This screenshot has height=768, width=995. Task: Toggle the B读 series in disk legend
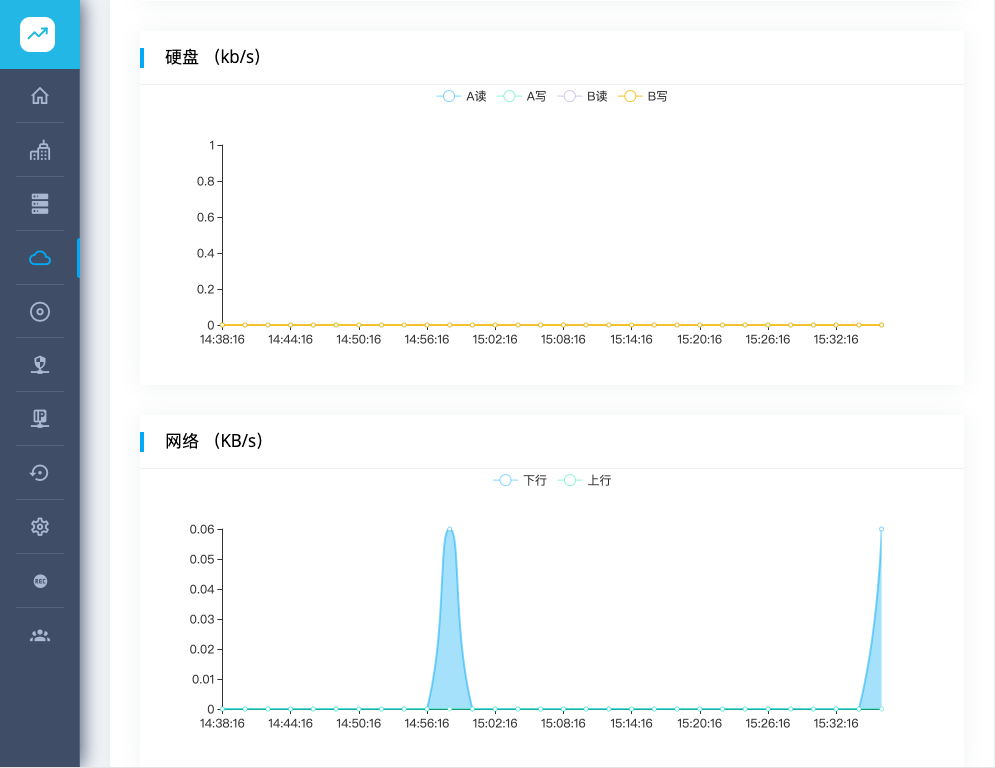(x=583, y=96)
